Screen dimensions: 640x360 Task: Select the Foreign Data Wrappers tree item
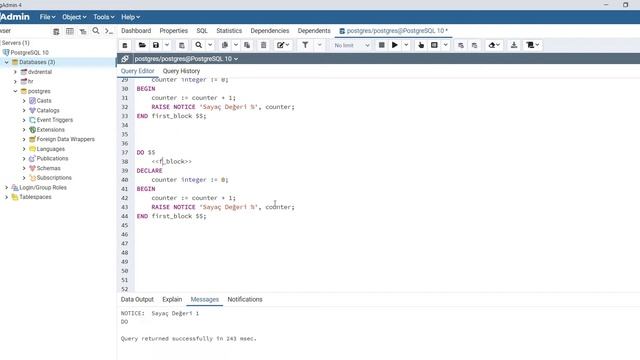tap(65, 139)
